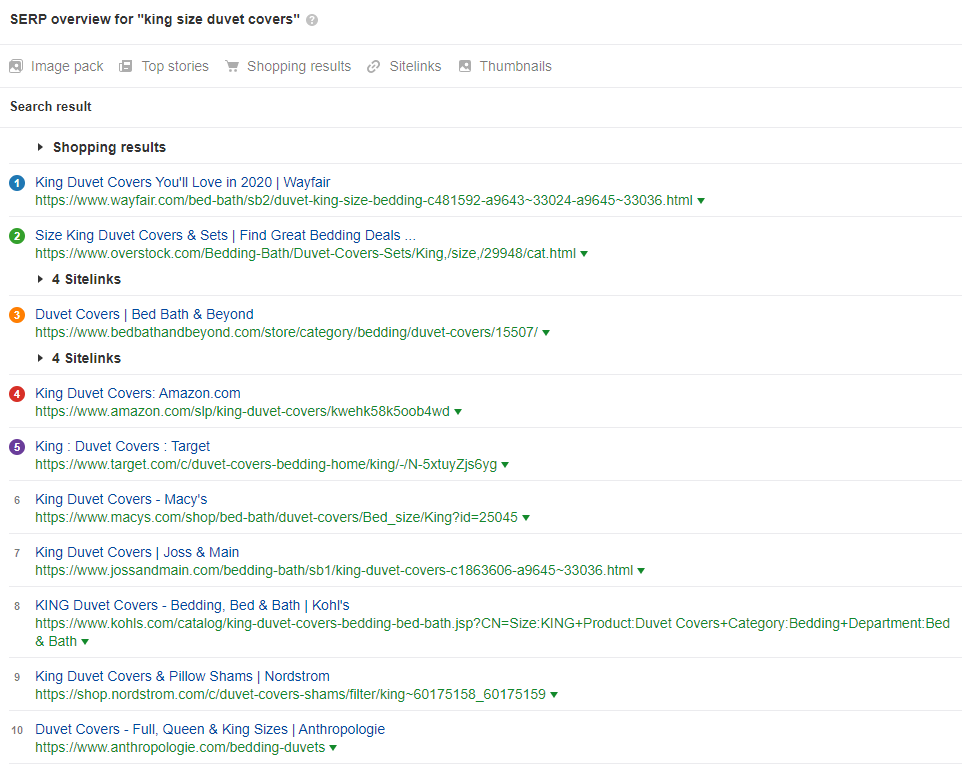
Task: Click the shop.nordstrom.com green URL
Action: [290, 695]
